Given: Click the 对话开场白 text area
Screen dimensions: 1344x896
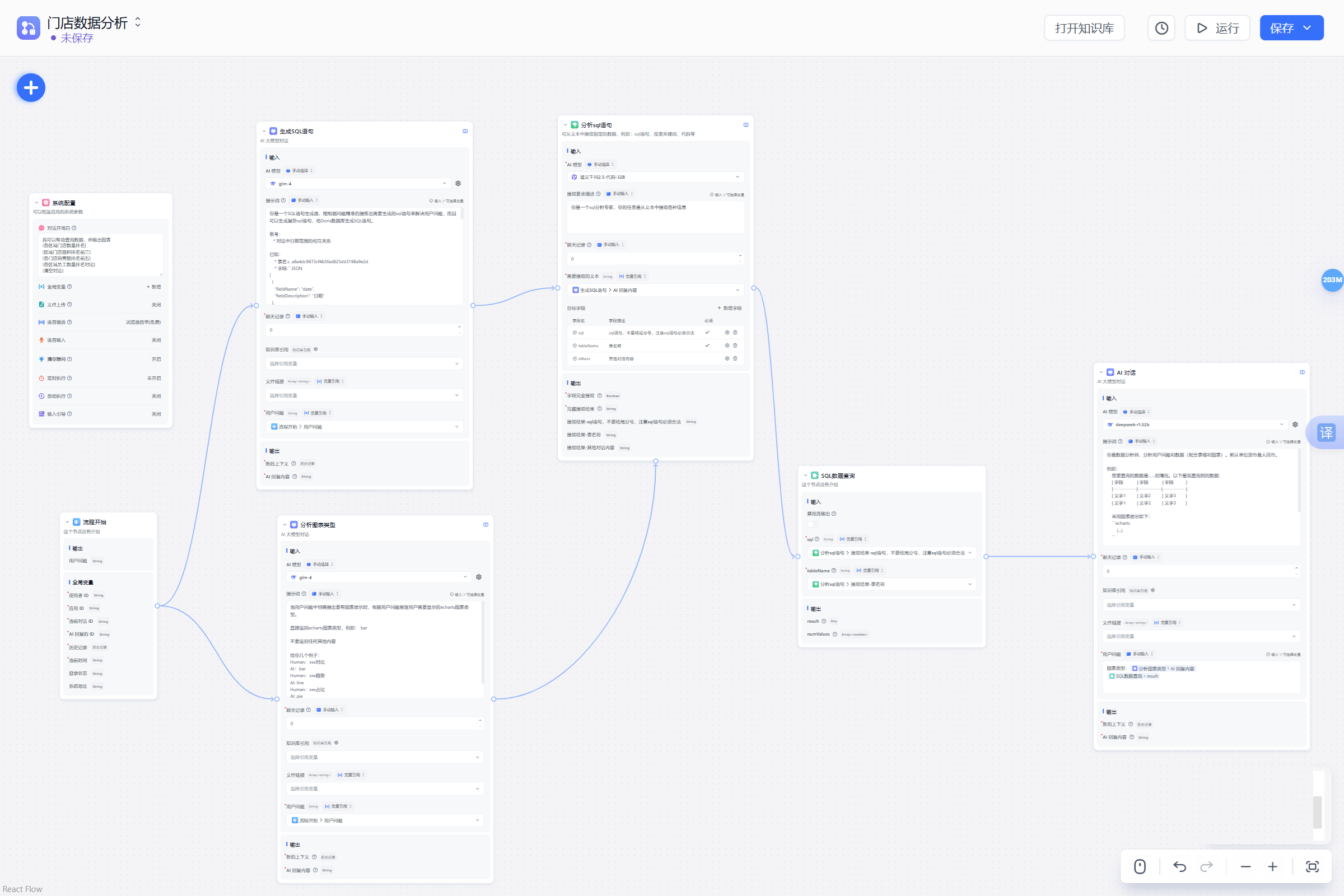Looking at the screenshot, I should (101, 254).
